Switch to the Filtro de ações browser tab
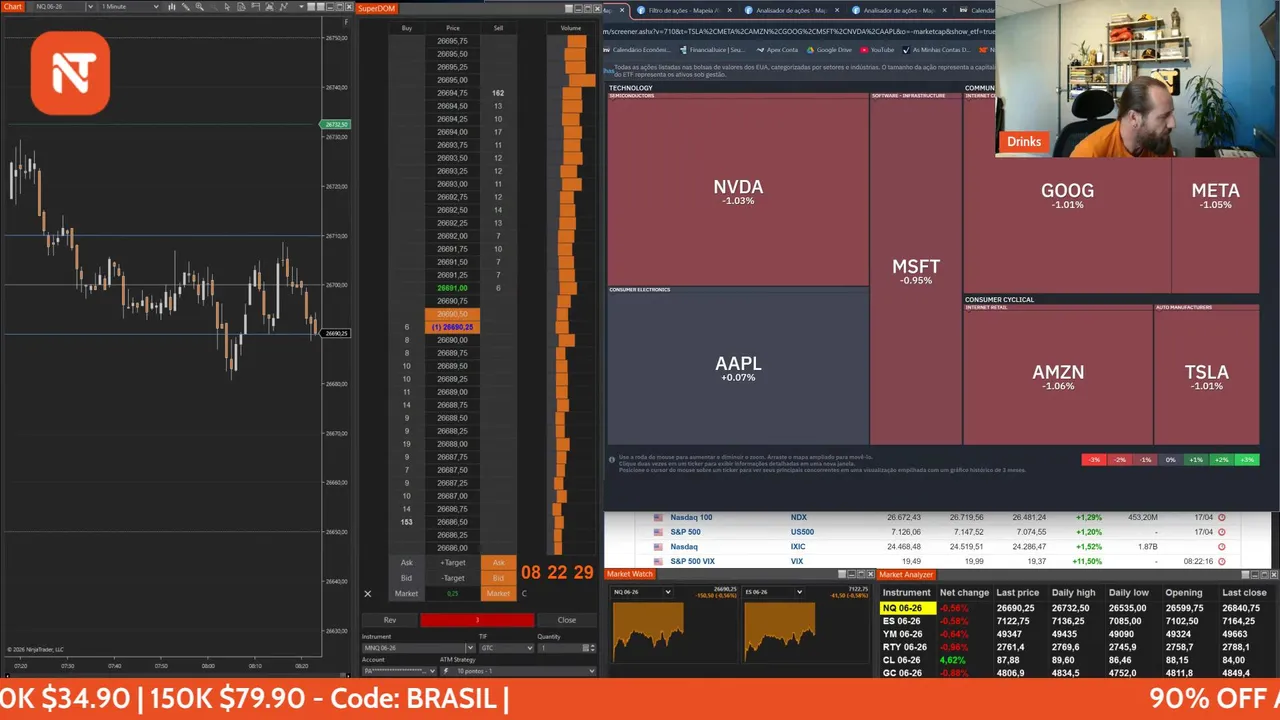The width and height of the screenshot is (1280, 720). 683,10
